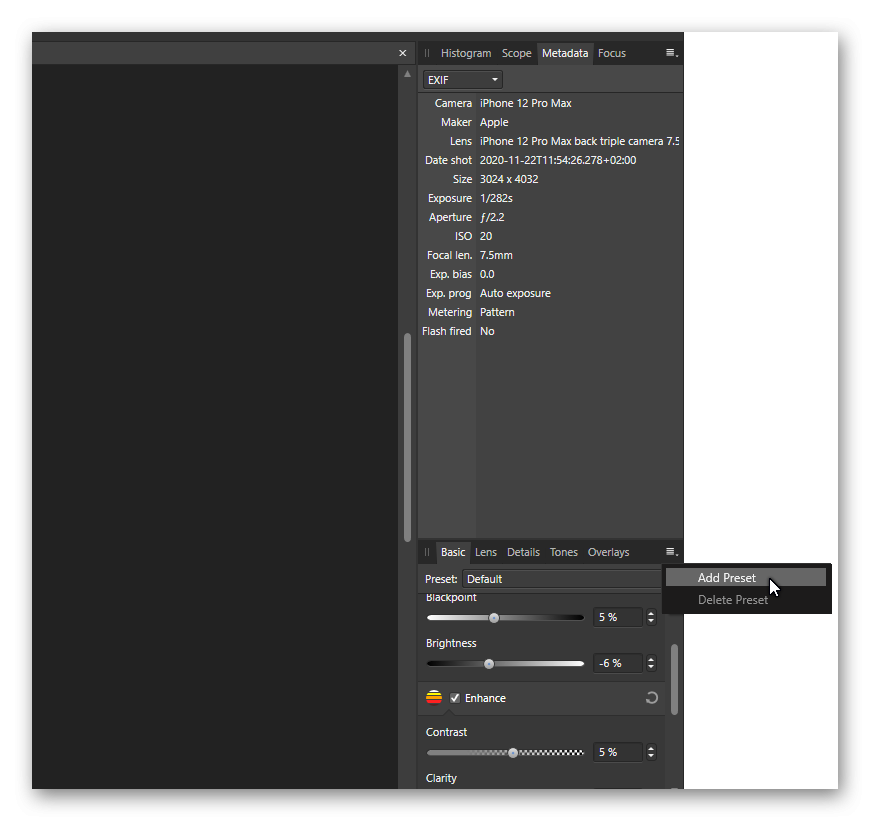The image size is (870, 821).
Task: Switch to the Focus tab
Action: 611,53
